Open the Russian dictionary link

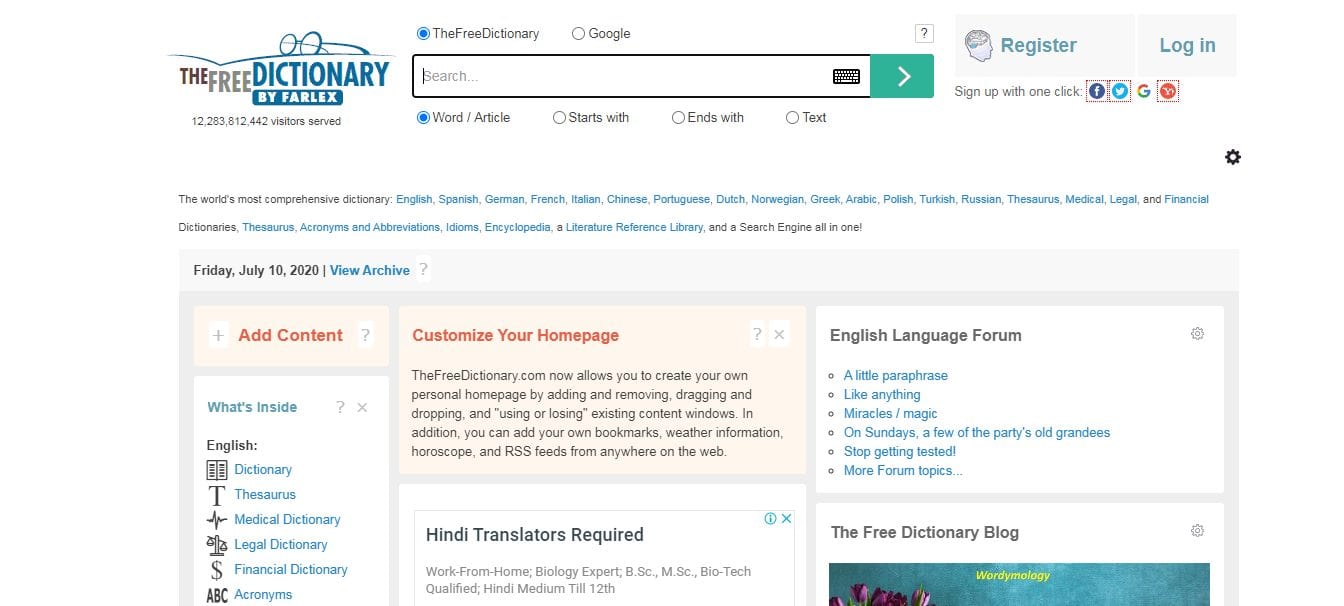point(981,199)
